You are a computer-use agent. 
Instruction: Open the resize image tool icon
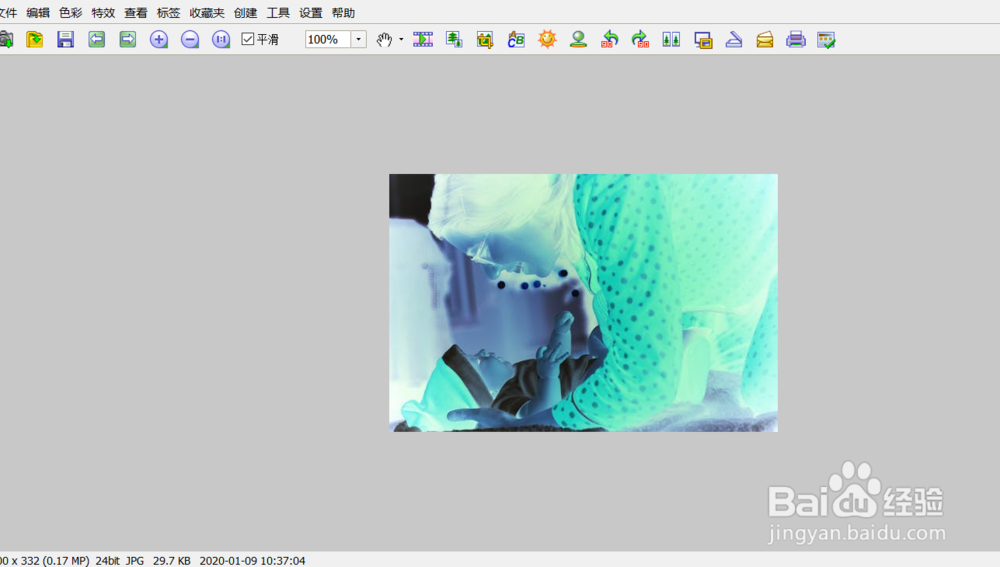[454, 40]
